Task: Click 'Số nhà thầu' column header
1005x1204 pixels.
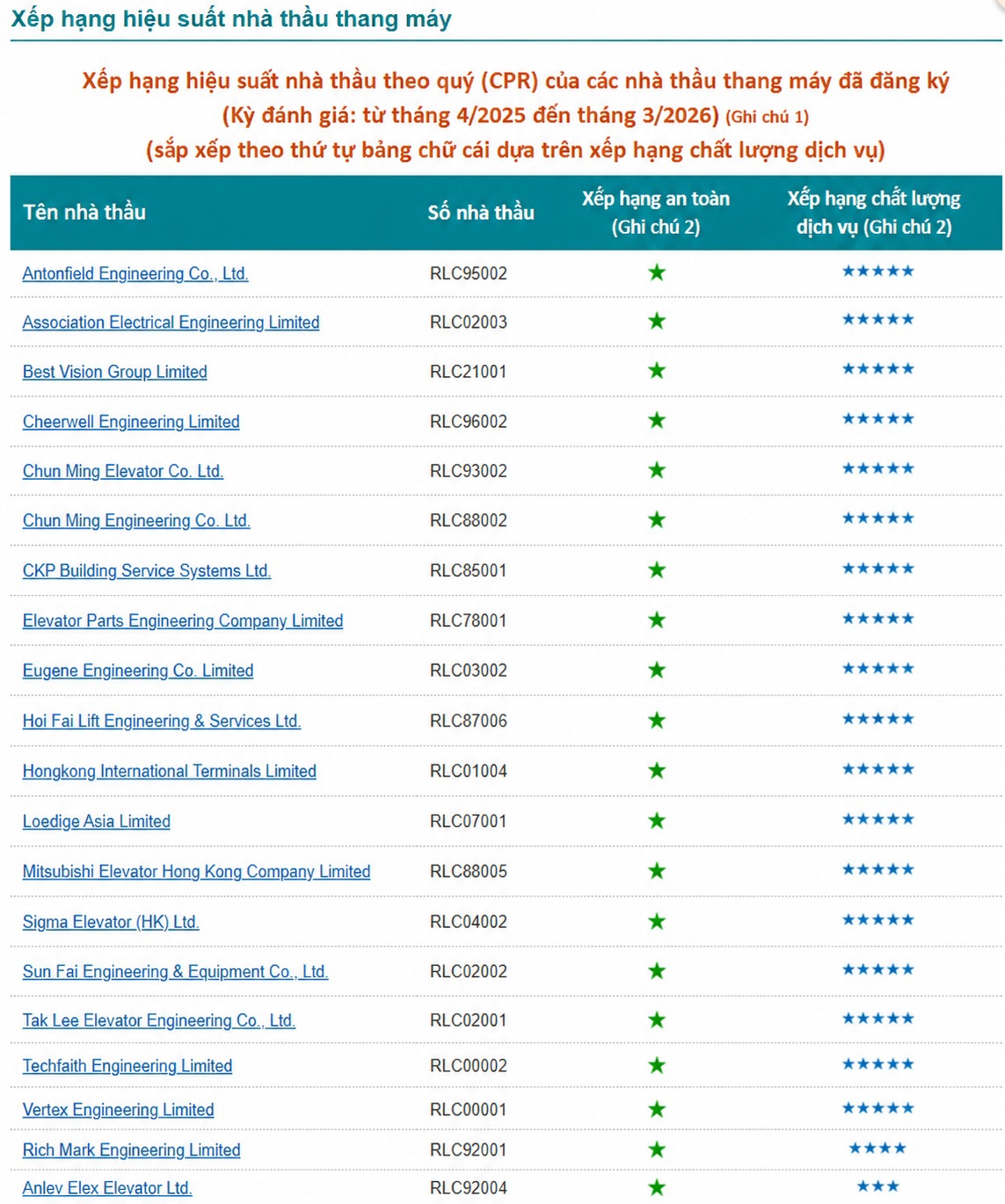Action: pos(481,212)
